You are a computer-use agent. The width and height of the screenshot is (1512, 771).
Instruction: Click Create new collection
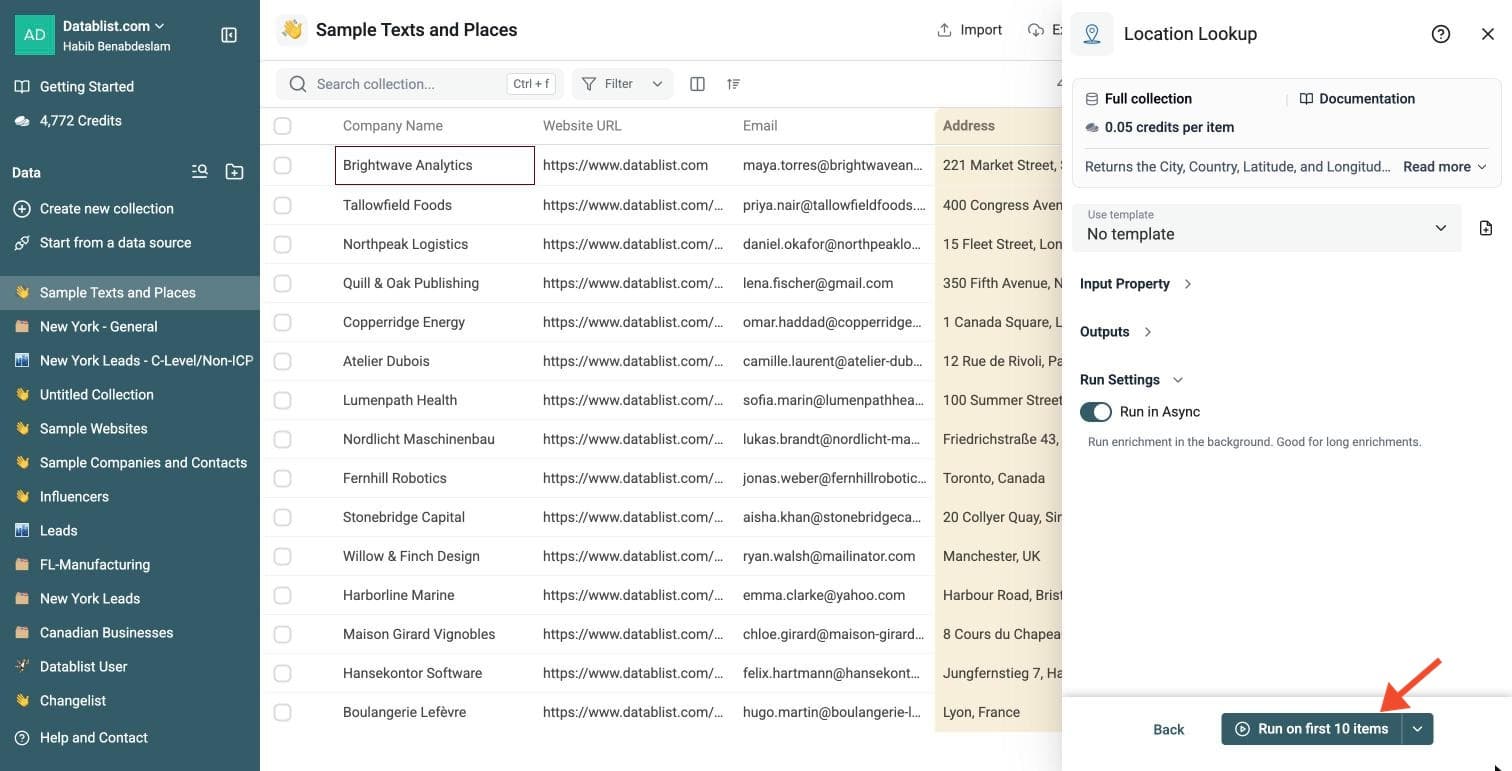pos(107,209)
